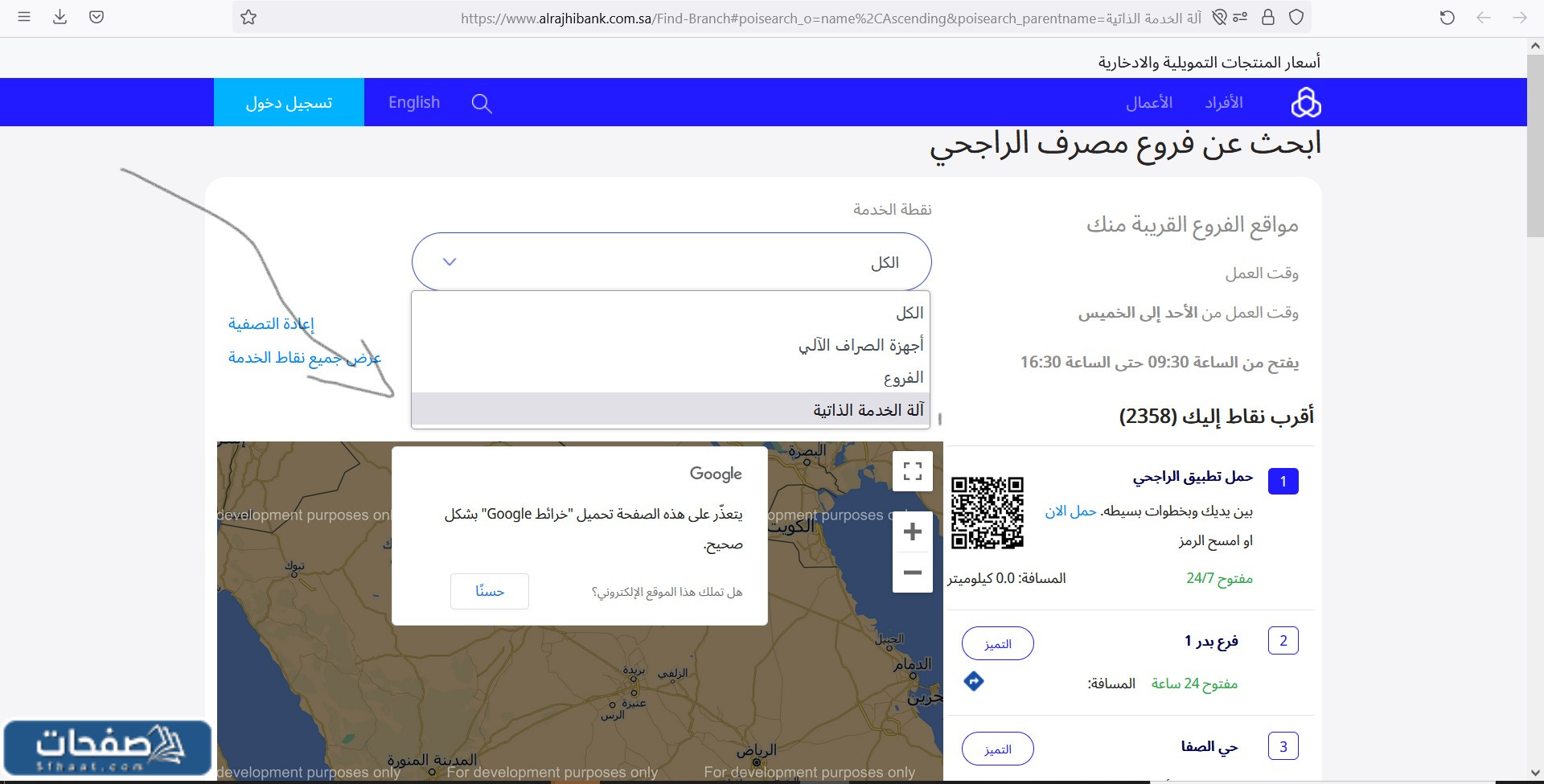1544x784 pixels.
Task: Zoom in on the map
Action: point(913,532)
